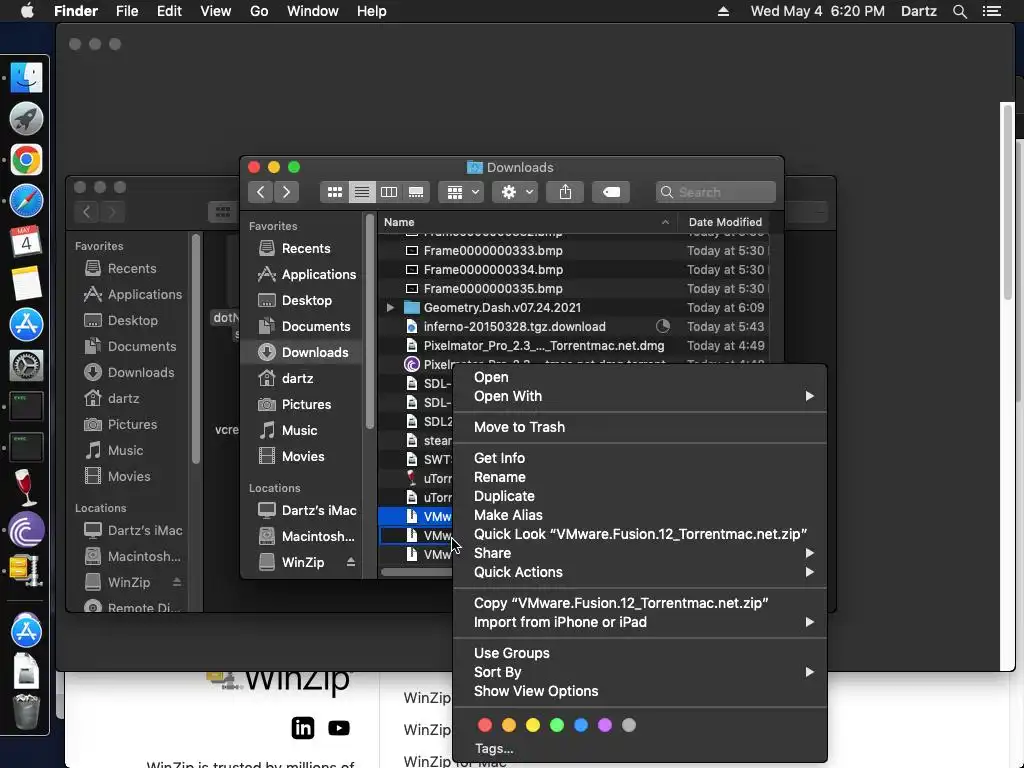The image size is (1024, 768).
Task: Expand the Sort By submenu
Action: (640, 672)
